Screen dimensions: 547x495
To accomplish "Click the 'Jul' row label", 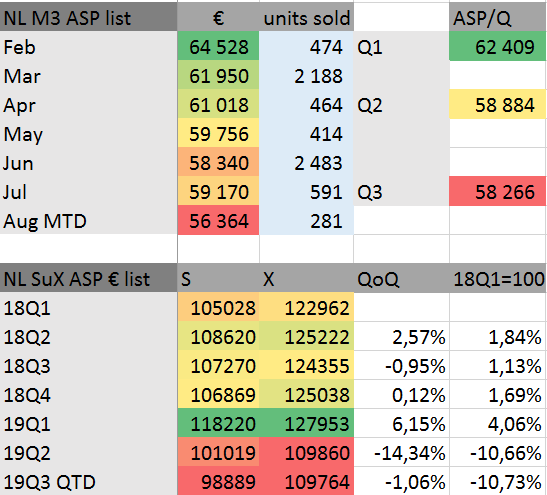I will [89, 191].
